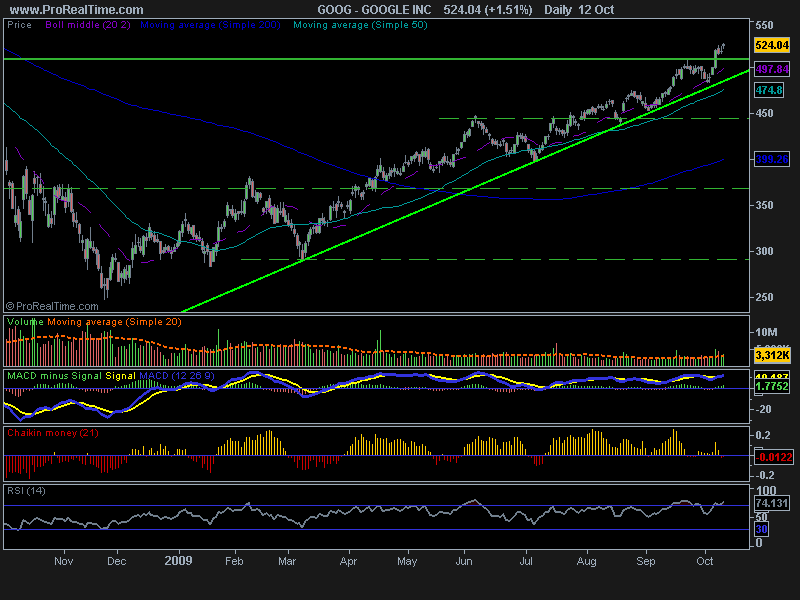Click the RSI 100 axis label

coord(765,490)
